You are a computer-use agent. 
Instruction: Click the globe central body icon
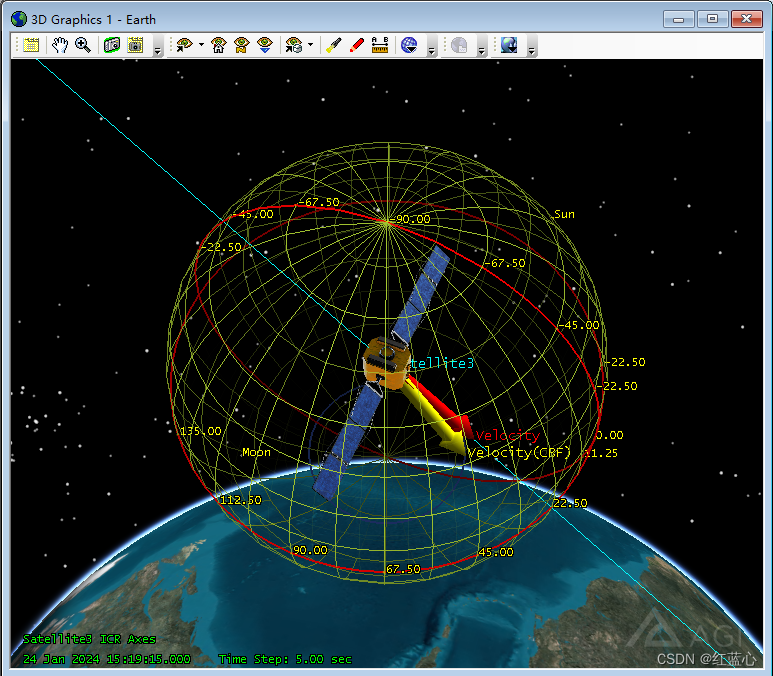click(x=409, y=45)
